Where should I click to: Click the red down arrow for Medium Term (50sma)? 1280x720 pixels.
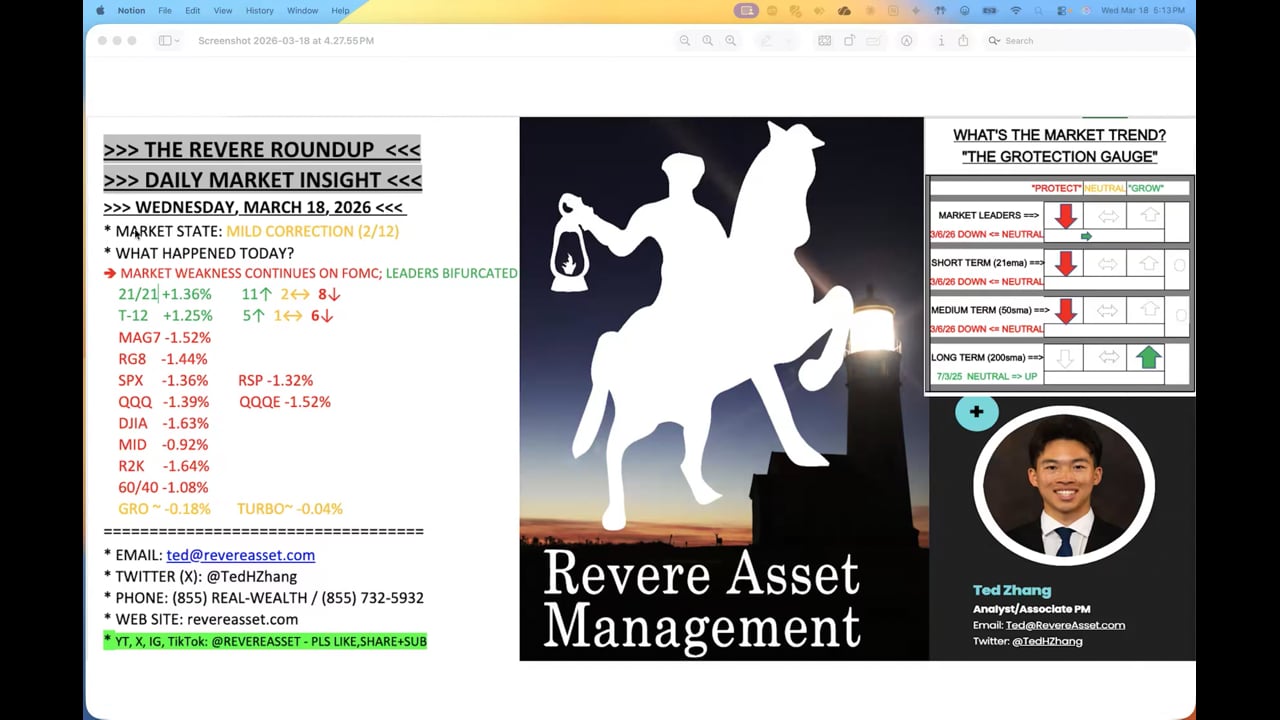tap(1065, 310)
